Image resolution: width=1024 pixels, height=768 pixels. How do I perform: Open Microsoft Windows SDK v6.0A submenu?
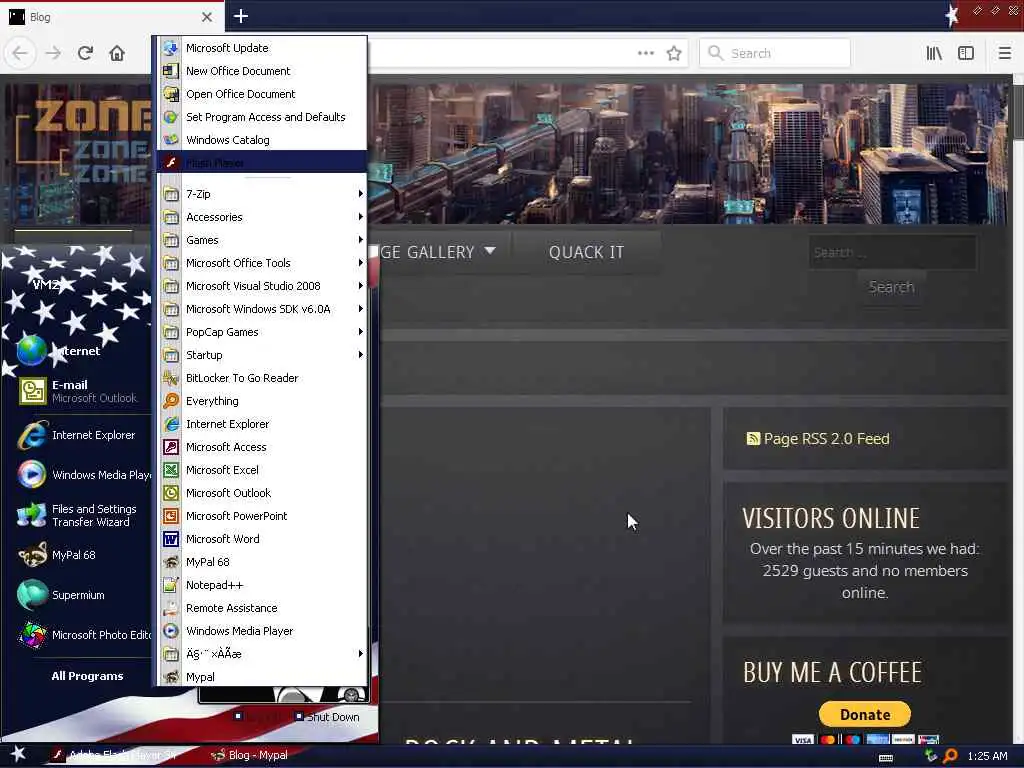point(262,309)
